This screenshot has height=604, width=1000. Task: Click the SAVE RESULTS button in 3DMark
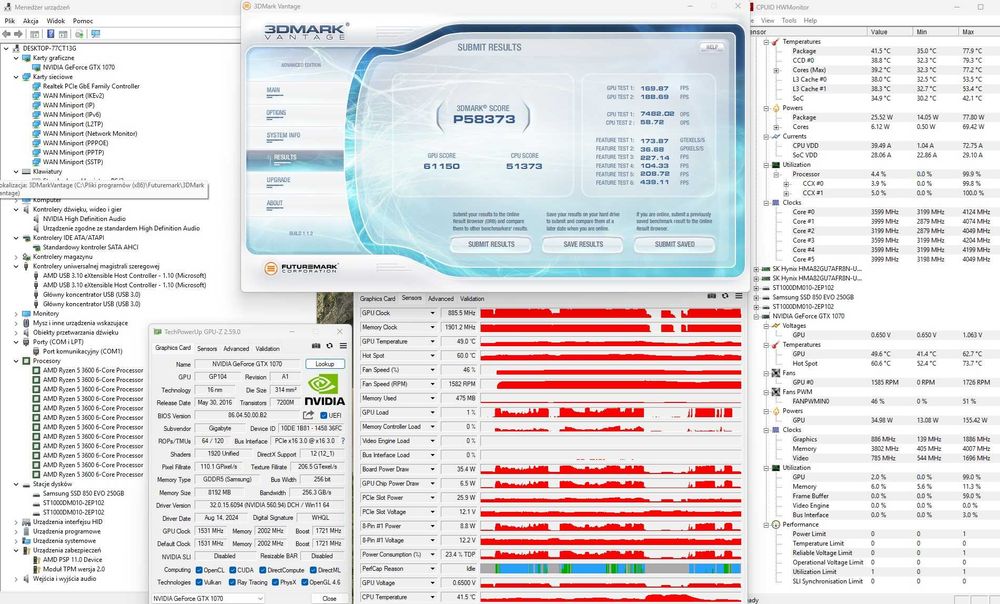pos(583,244)
